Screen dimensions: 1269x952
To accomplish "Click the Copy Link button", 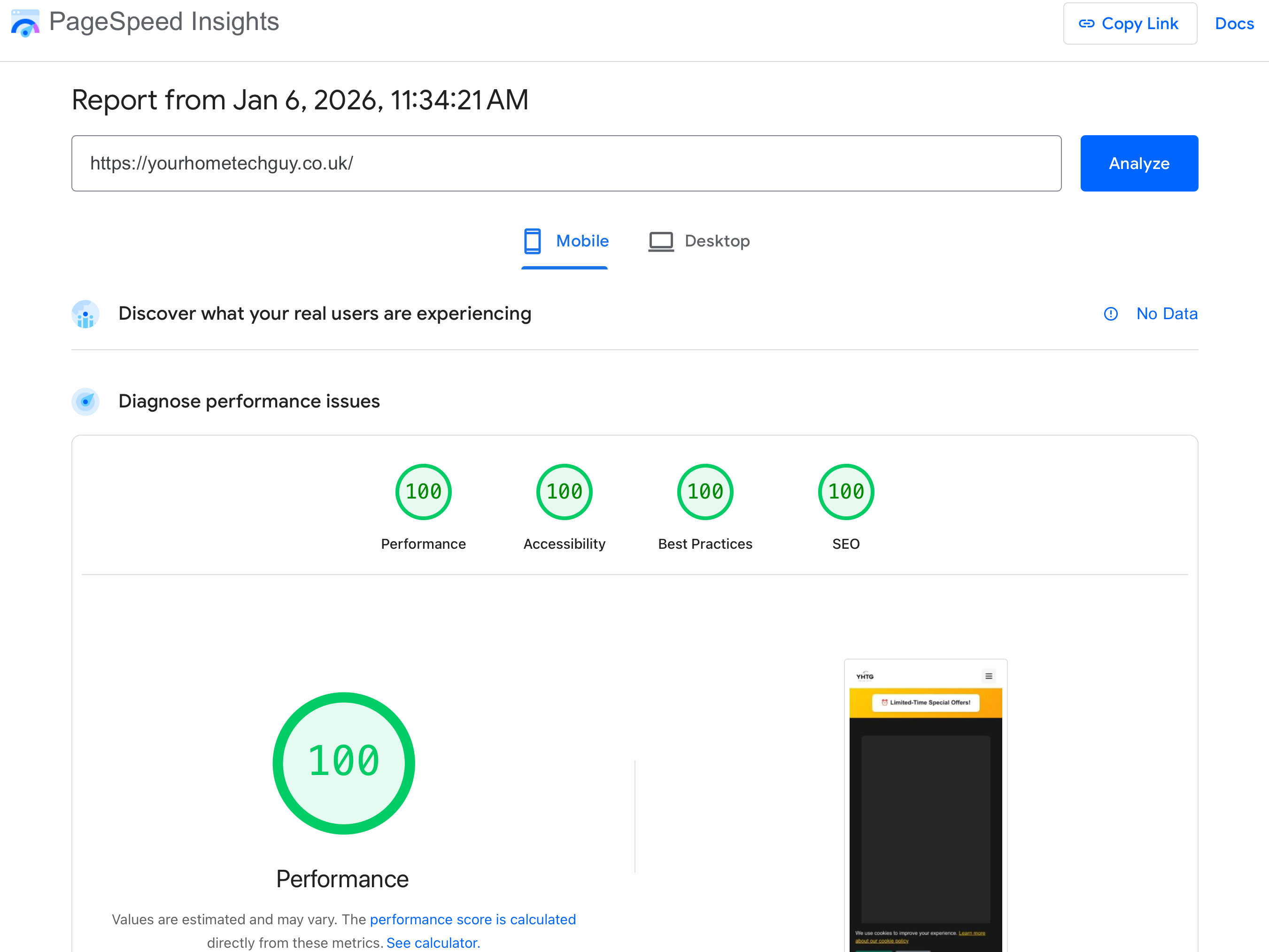I will tap(1130, 23).
